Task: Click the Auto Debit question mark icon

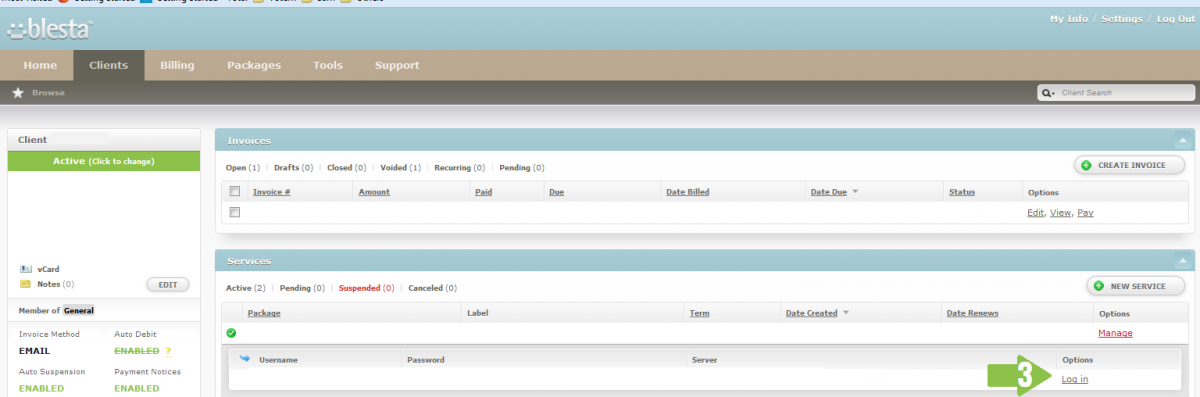Action: [168, 351]
